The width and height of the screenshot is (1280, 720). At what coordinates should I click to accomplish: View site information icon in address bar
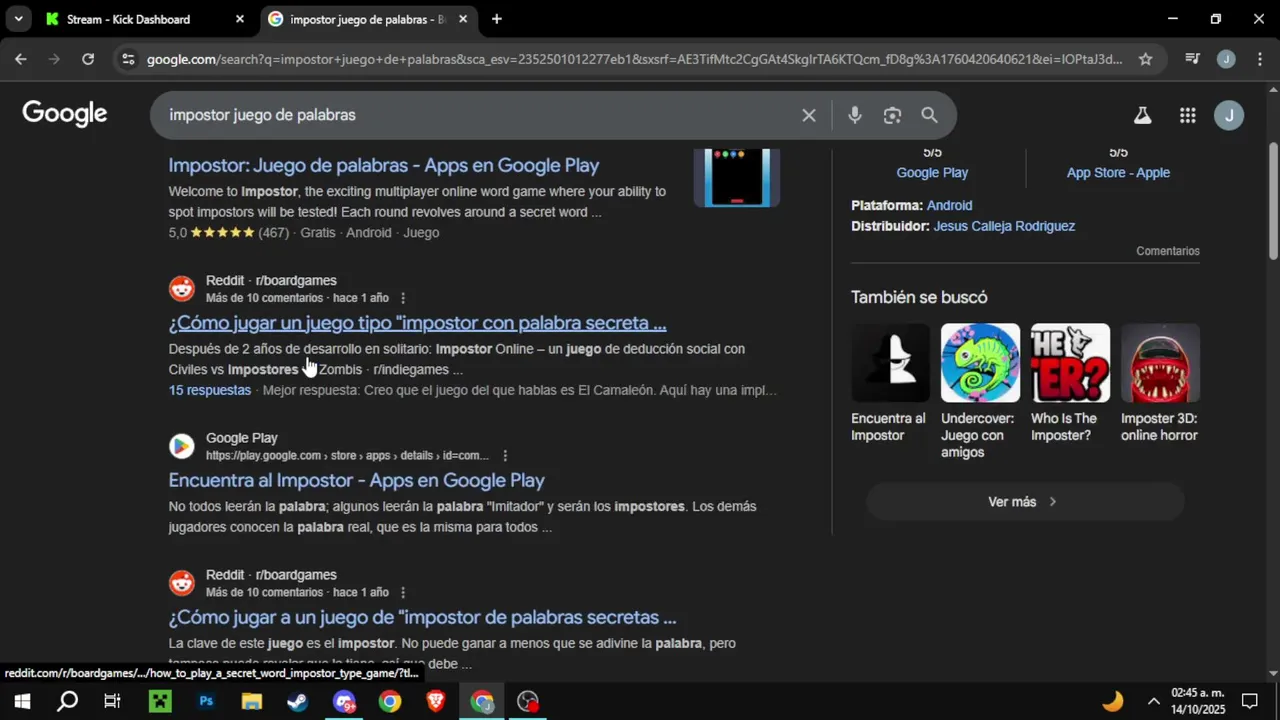127,59
